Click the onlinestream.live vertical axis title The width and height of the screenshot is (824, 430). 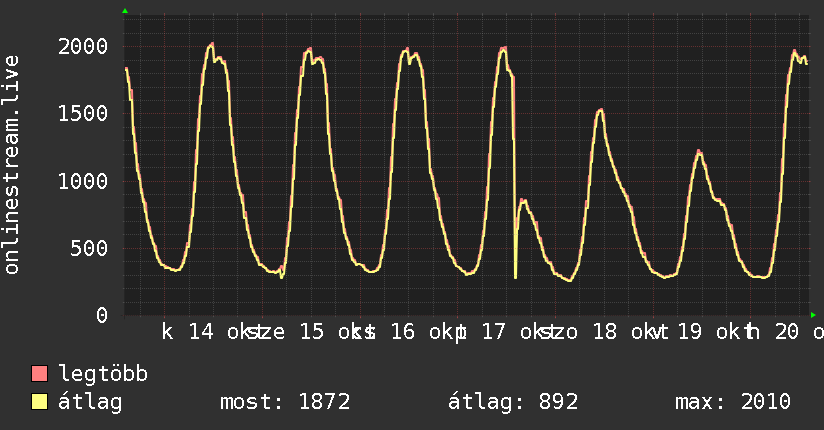11,165
